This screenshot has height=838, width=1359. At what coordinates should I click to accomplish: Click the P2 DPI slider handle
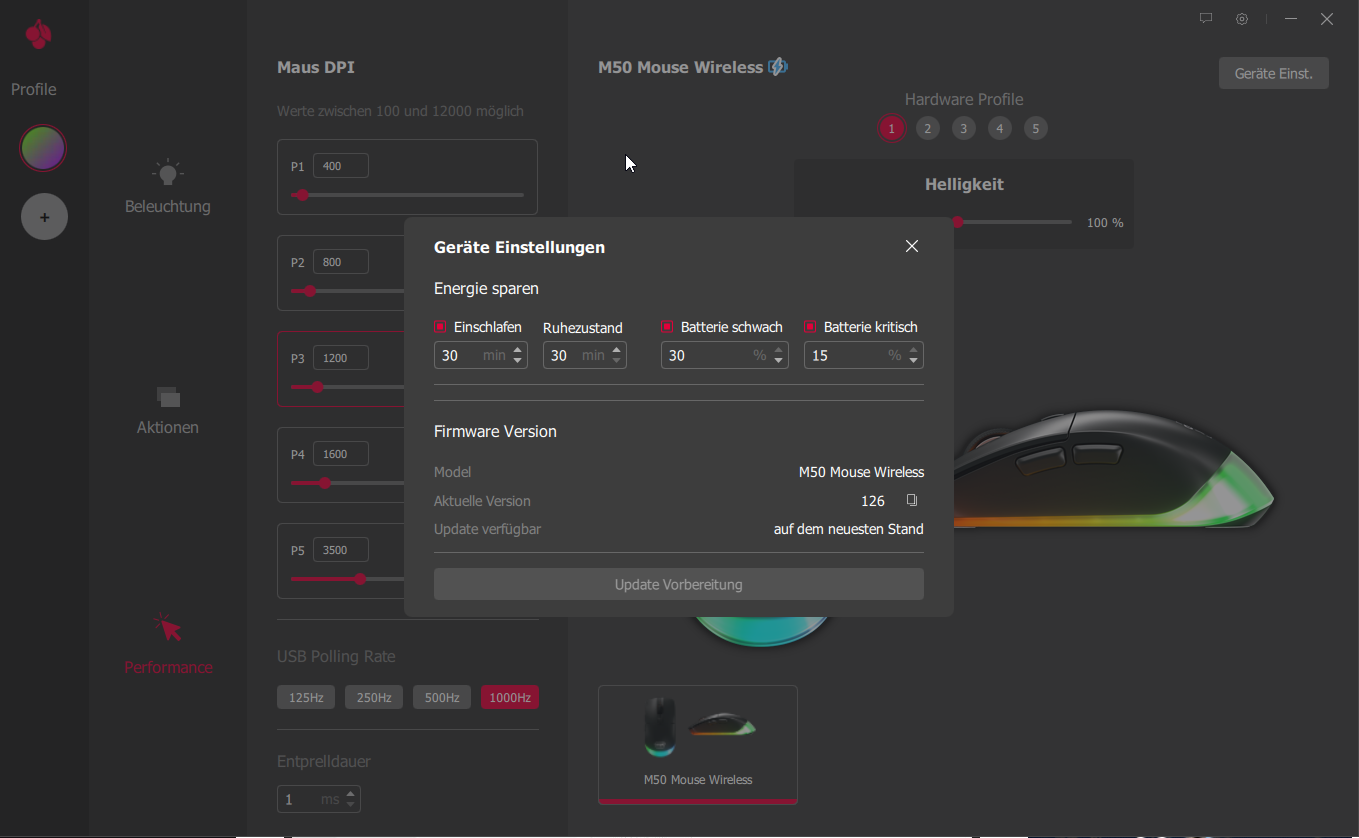point(310,291)
